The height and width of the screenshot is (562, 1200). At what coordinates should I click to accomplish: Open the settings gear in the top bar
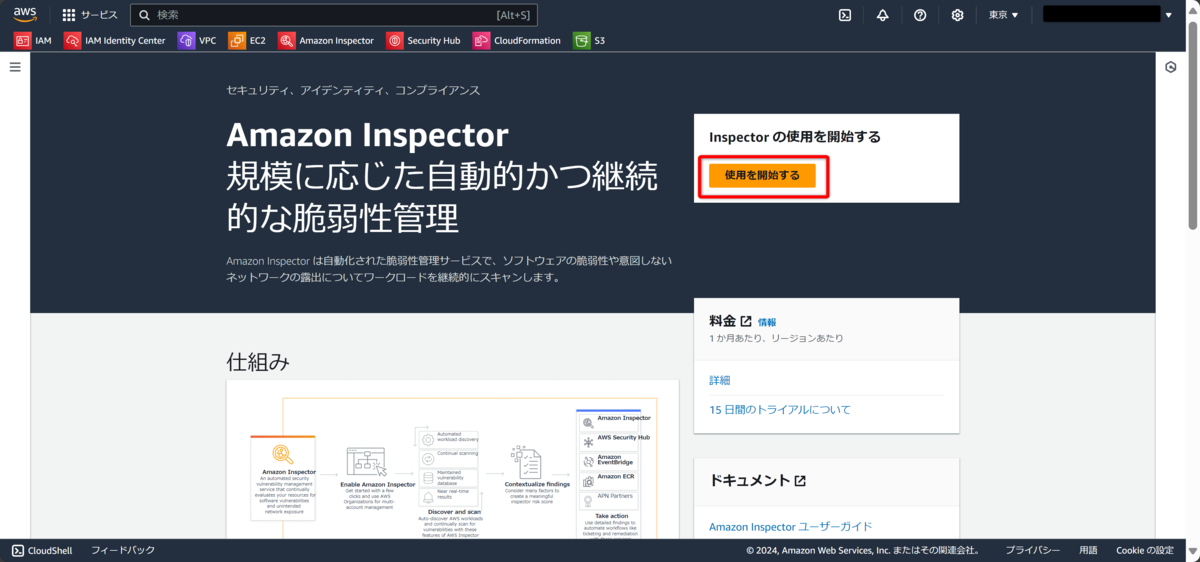957,15
